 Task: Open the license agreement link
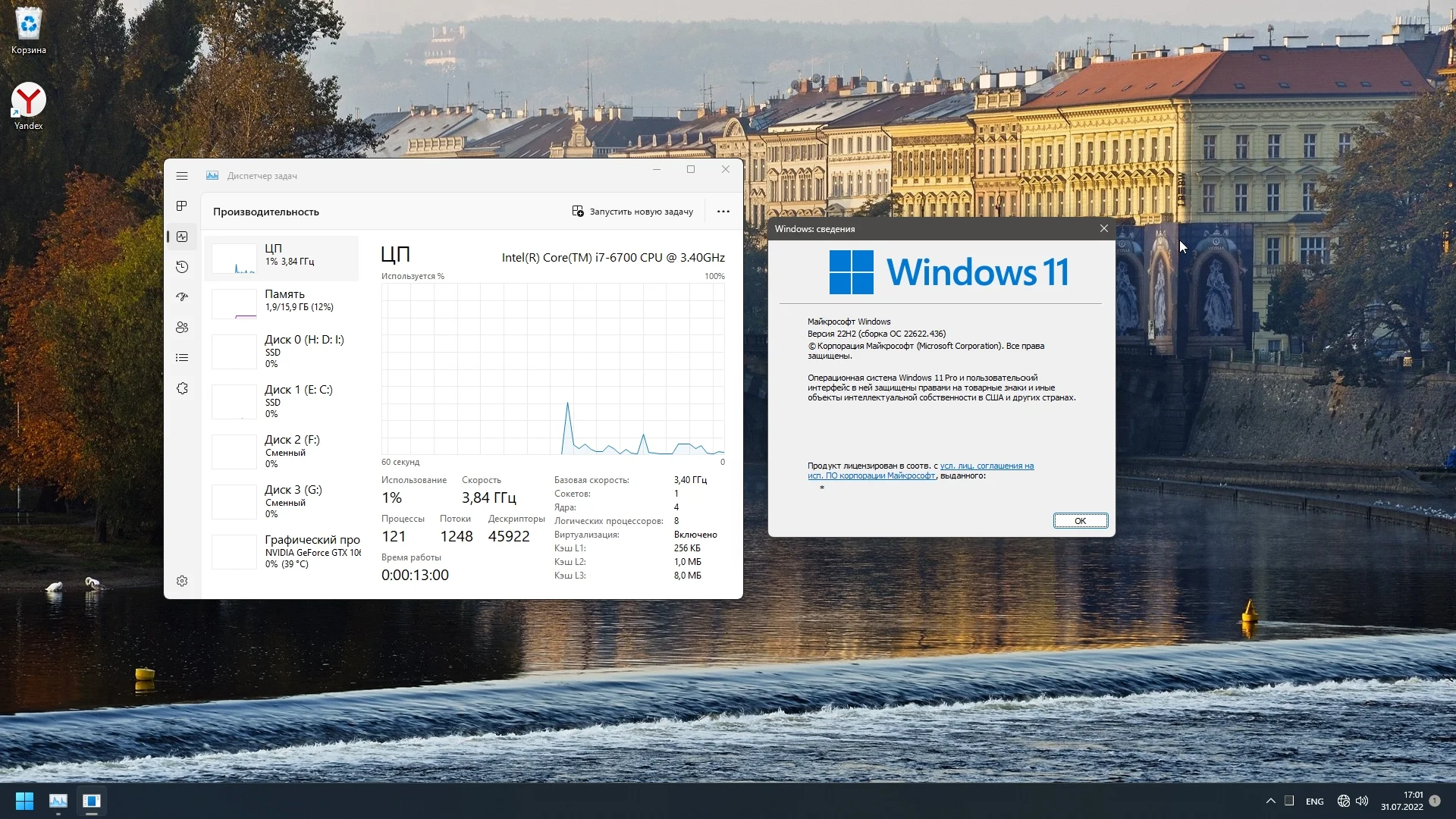tap(986, 466)
